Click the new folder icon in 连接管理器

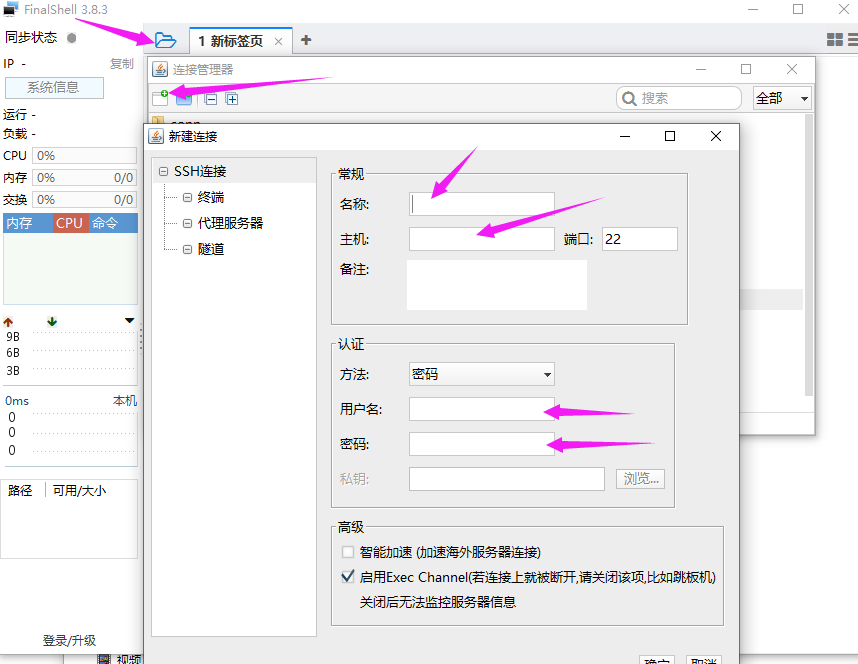click(184, 99)
